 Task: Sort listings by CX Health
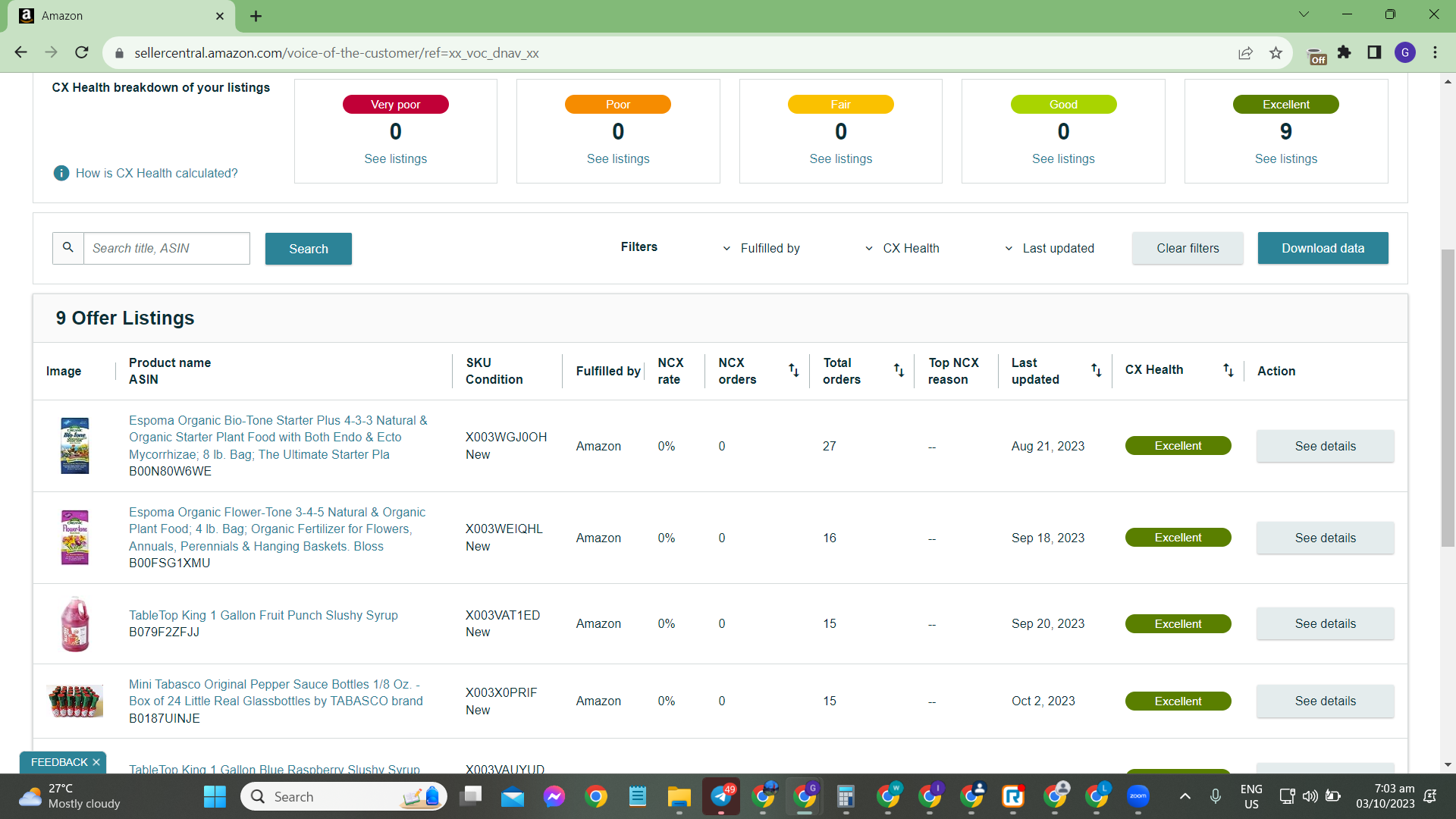pyautogui.click(x=1228, y=370)
